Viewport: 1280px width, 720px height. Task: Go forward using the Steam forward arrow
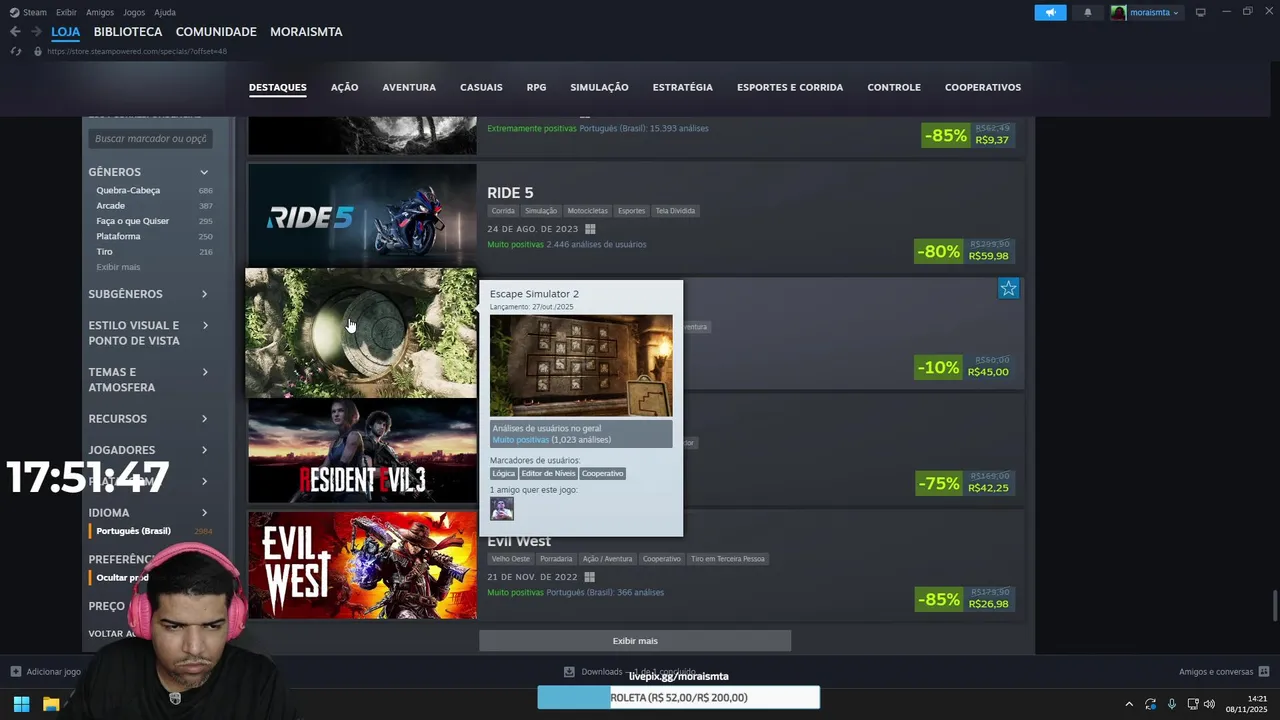click(35, 32)
